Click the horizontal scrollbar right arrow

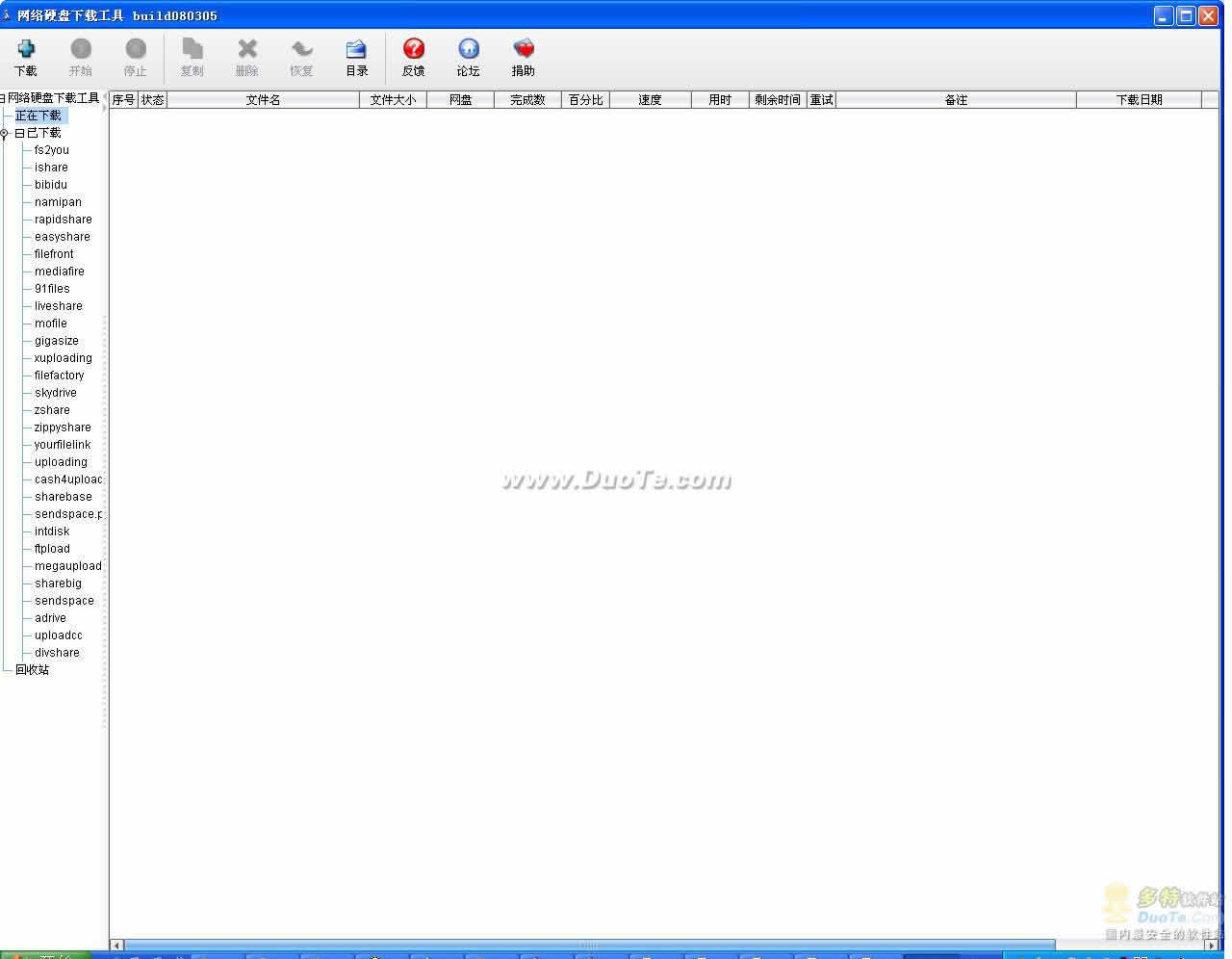click(x=1212, y=946)
